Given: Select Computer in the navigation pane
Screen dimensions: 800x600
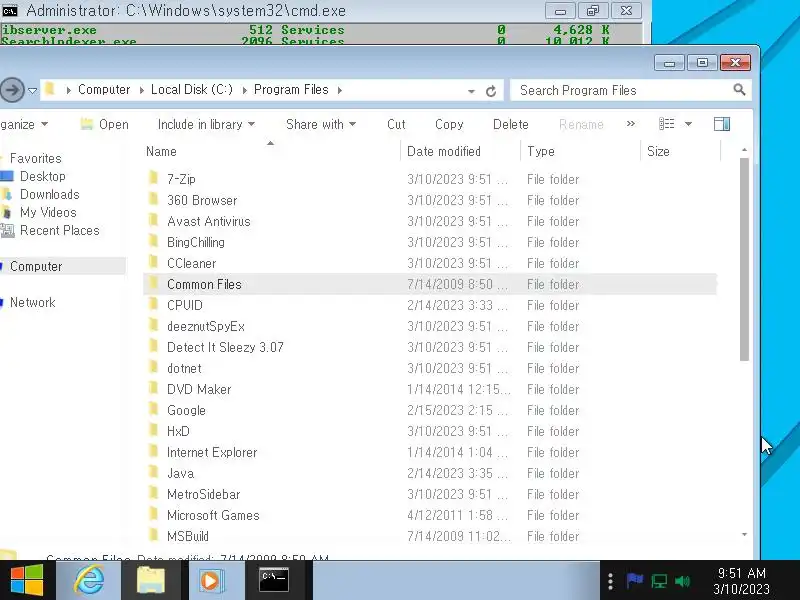Looking at the screenshot, I should (x=36, y=266).
